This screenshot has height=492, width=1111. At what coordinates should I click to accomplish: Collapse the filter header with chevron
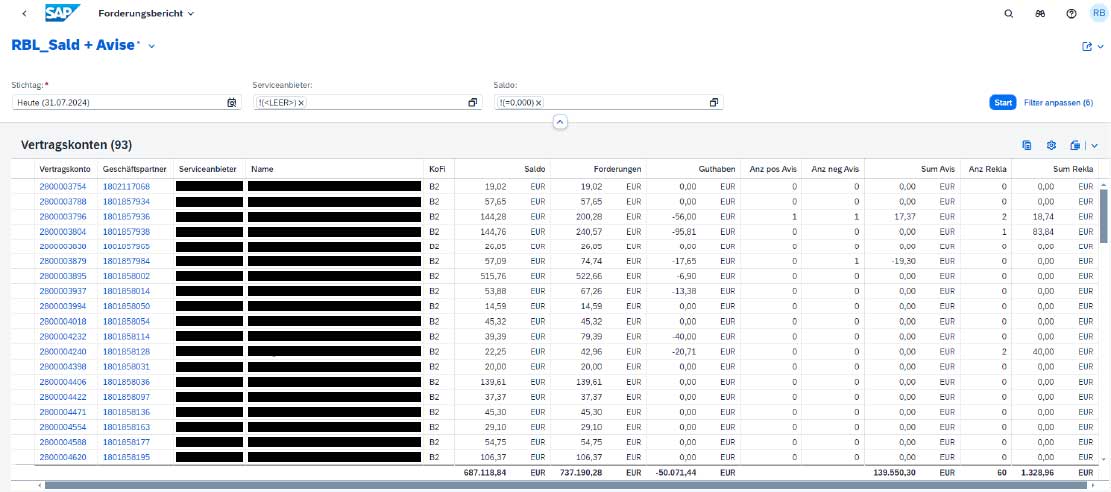pos(560,122)
